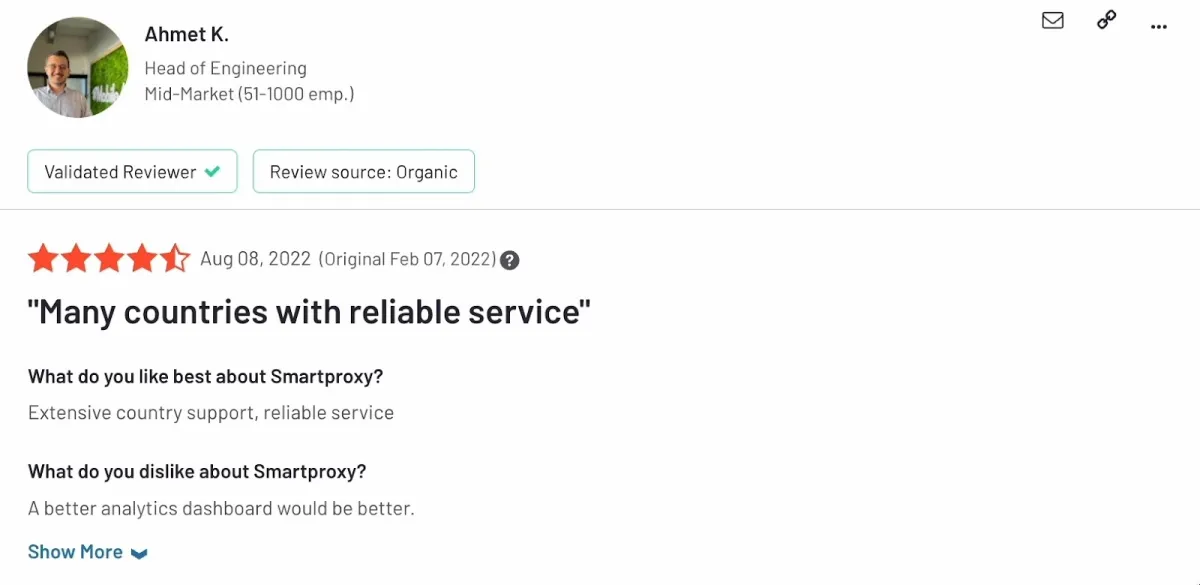Click the Validated Reviewer badge
The image size is (1200, 585).
(x=132, y=171)
